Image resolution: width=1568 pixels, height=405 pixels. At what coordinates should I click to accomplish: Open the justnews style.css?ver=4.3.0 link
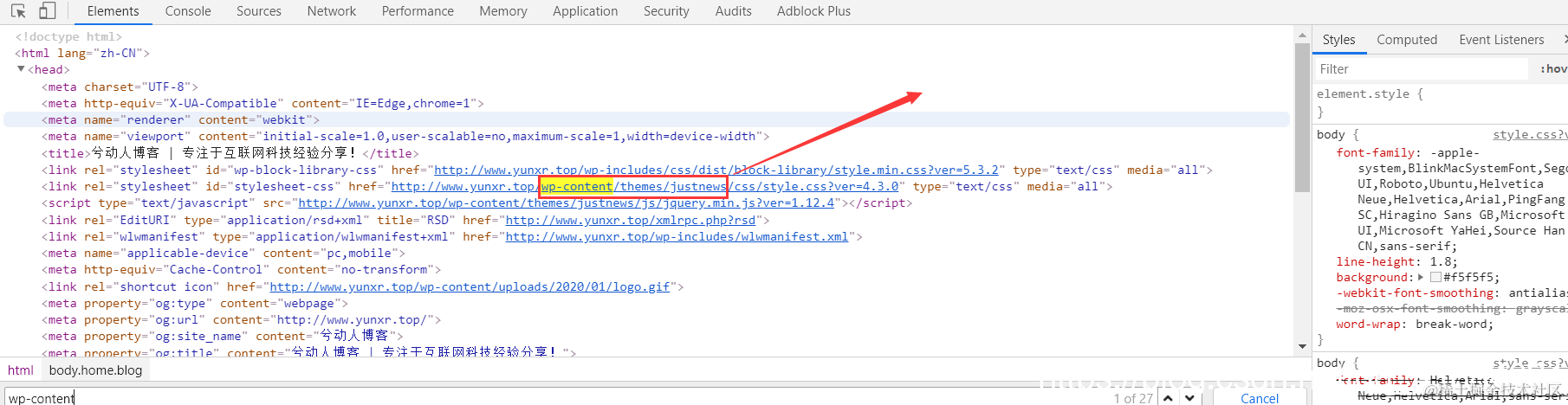click(x=645, y=186)
